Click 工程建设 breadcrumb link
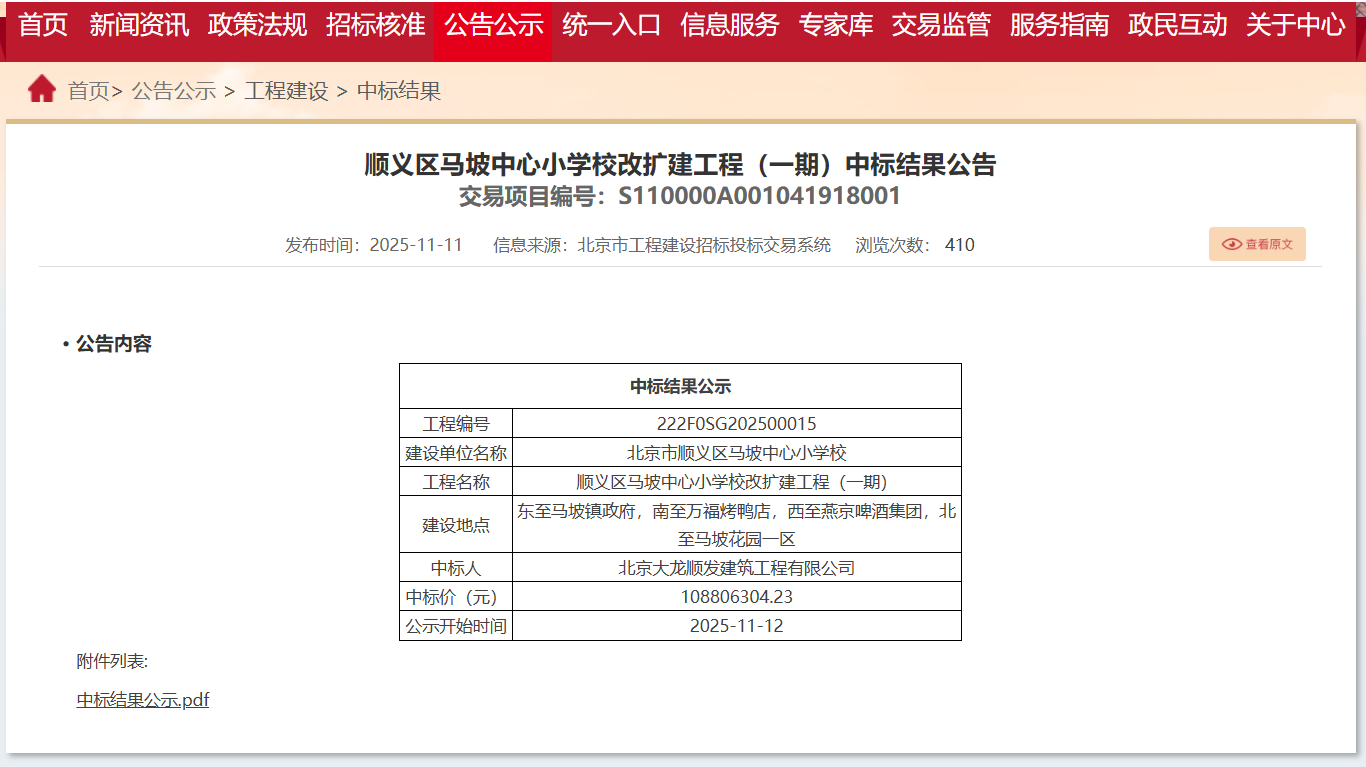 coord(286,91)
